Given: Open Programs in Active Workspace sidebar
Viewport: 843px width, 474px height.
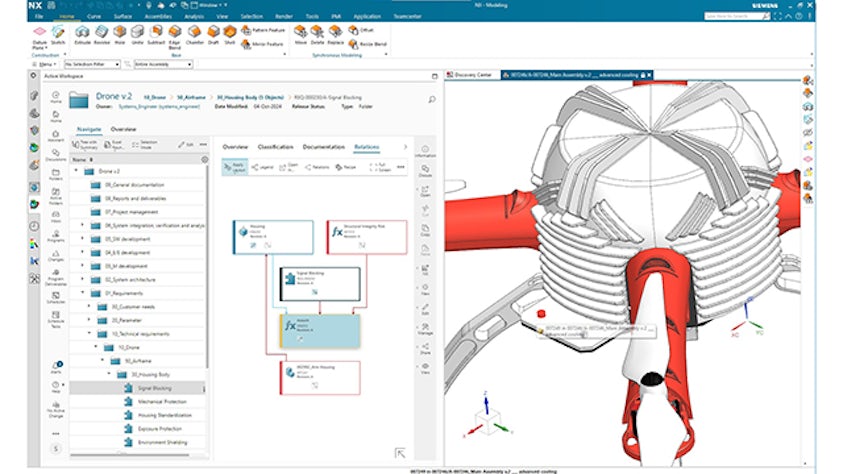Looking at the screenshot, I should click(56, 236).
